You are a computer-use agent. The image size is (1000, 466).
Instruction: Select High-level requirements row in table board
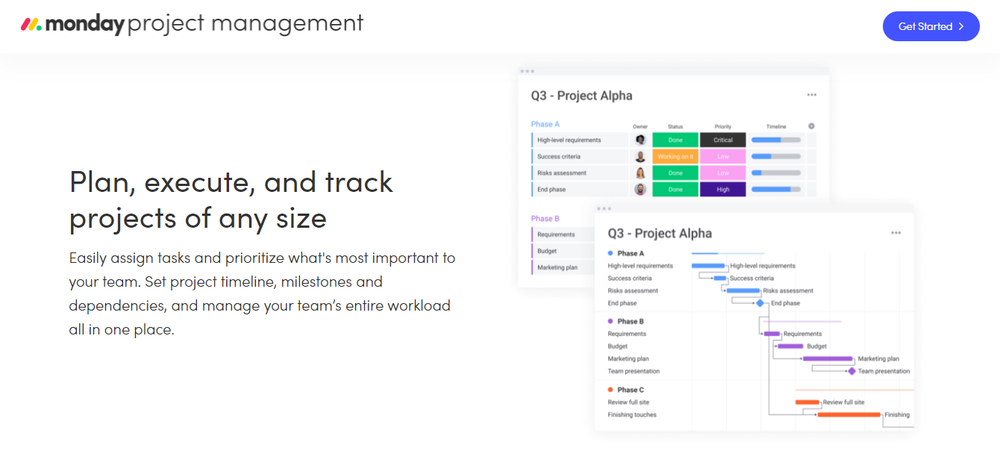tap(580, 140)
